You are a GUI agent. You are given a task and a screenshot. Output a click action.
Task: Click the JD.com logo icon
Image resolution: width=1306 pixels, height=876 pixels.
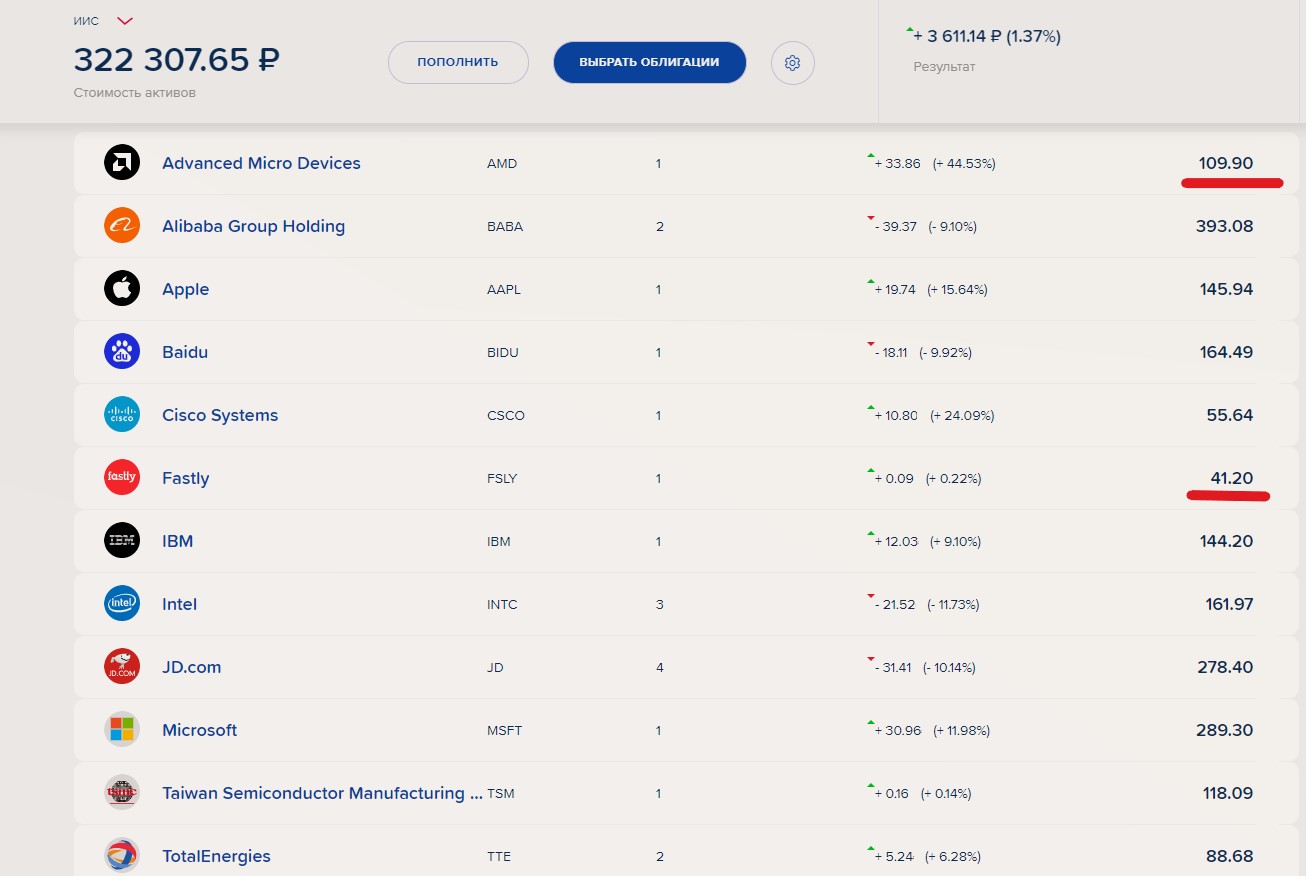(x=122, y=667)
